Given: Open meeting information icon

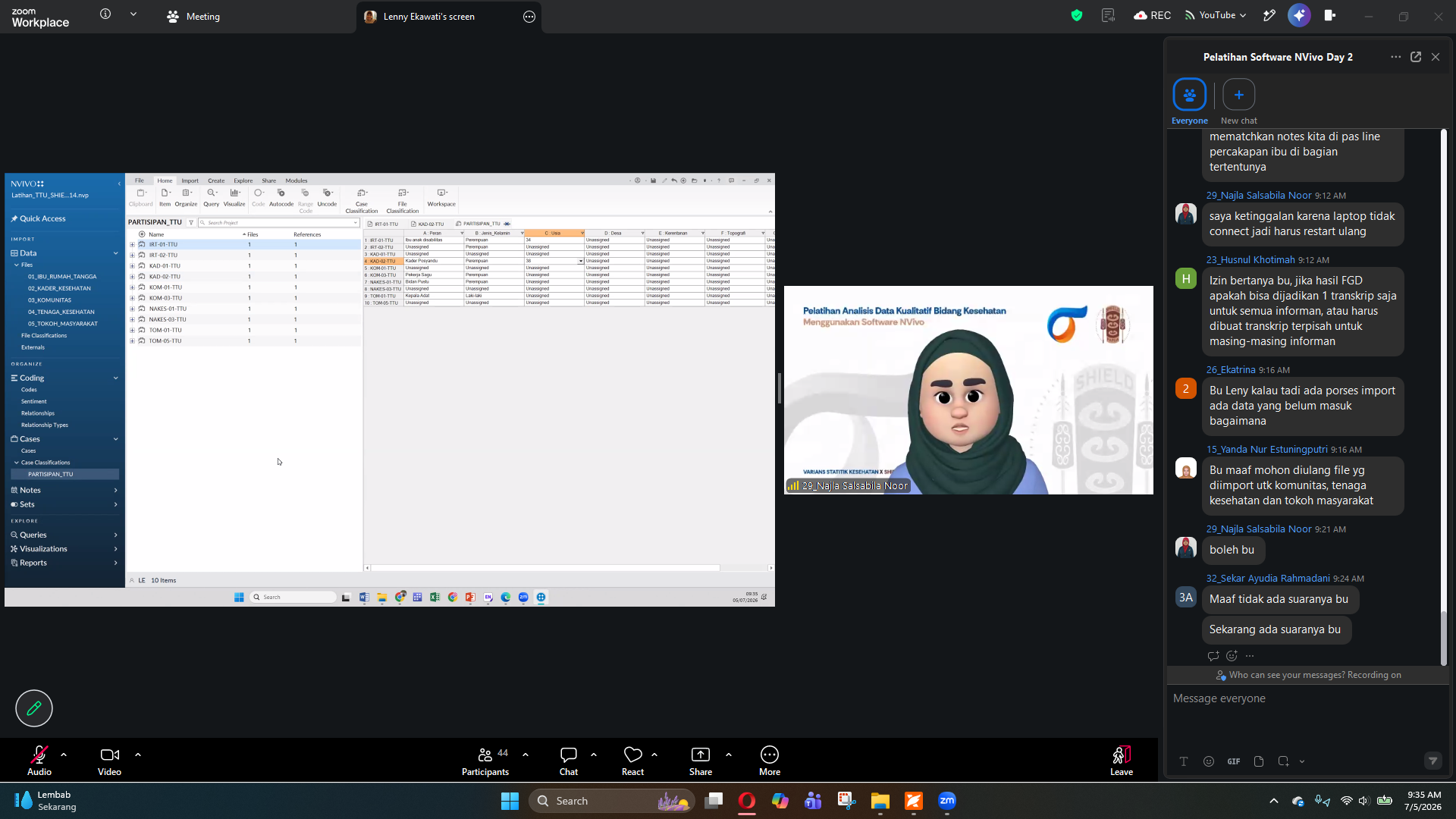Looking at the screenshot, I should coord(105,14).
